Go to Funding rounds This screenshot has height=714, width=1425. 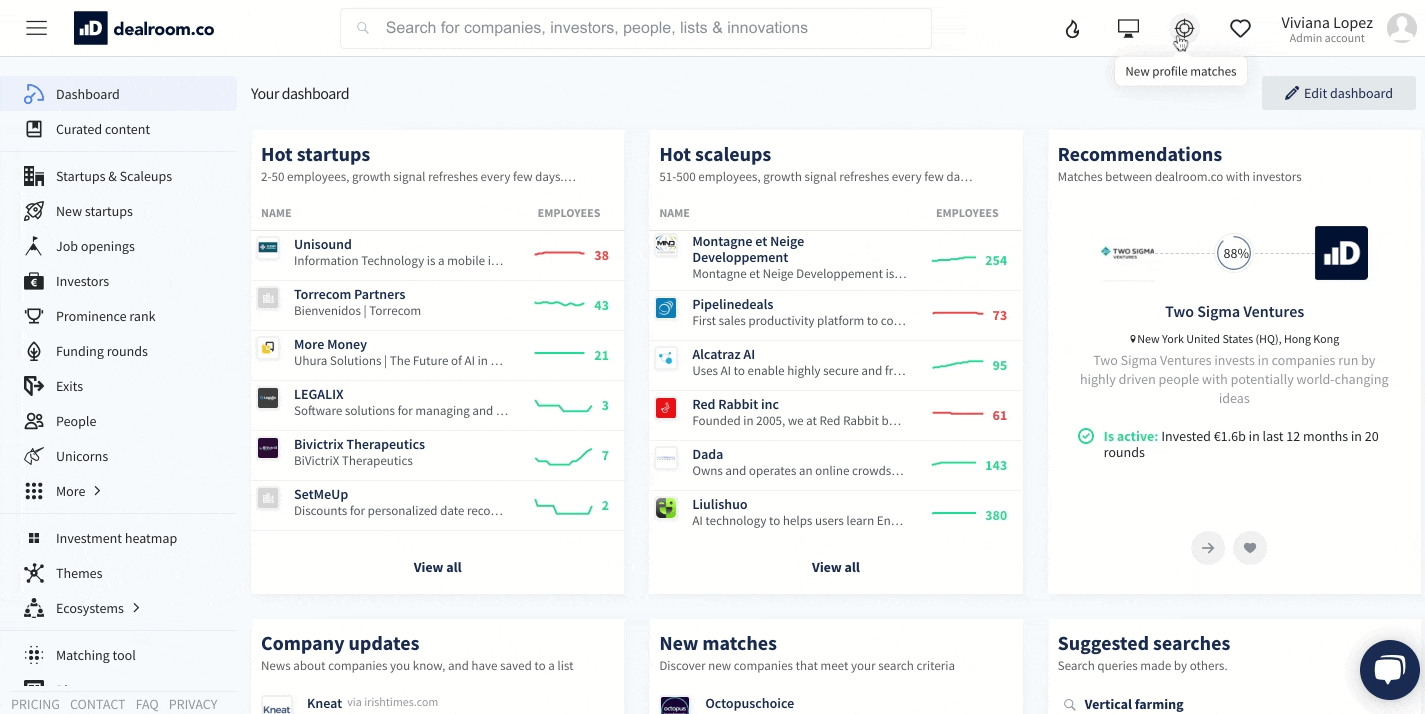coord(102,351)
